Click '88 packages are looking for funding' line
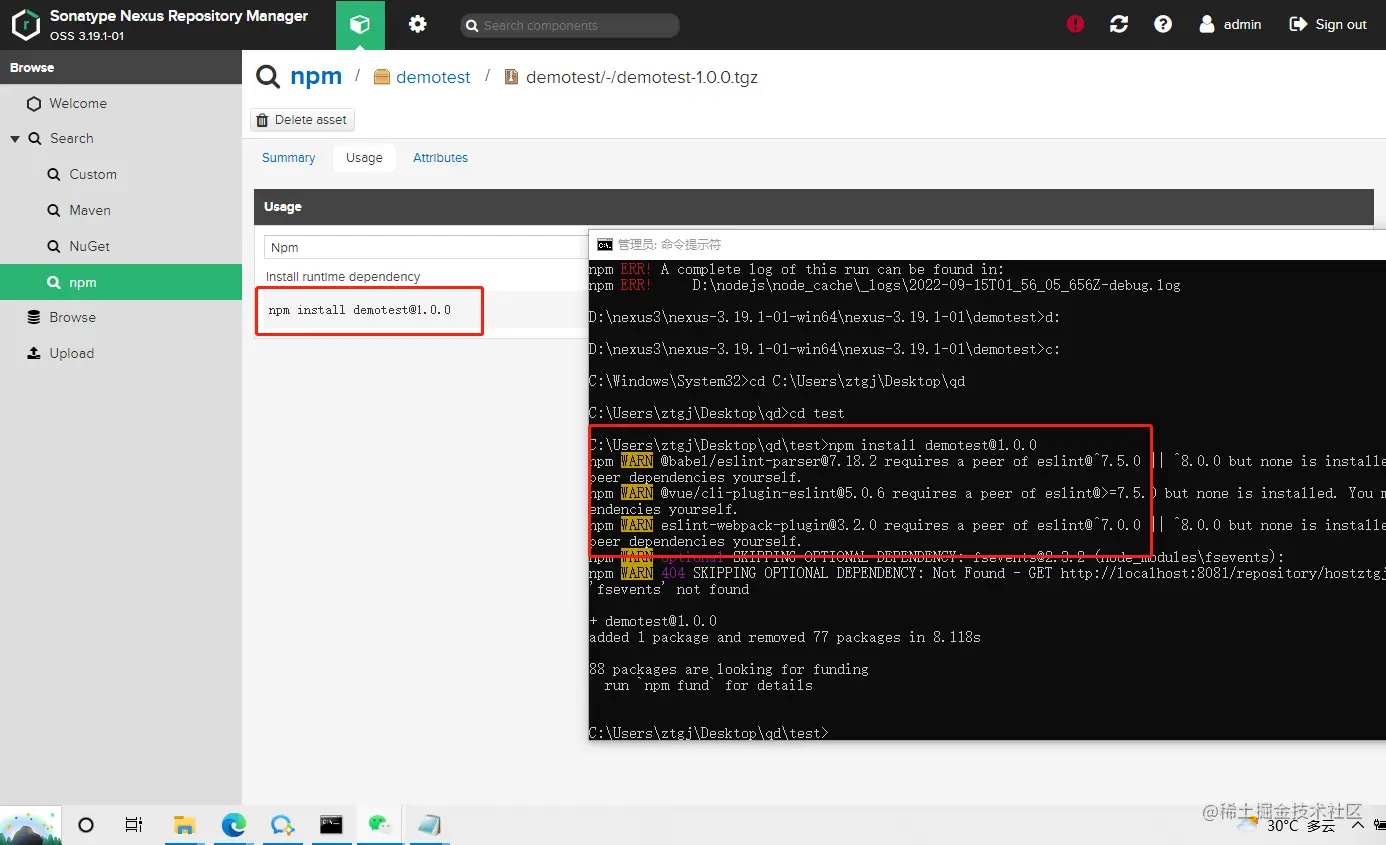The width and height of the screenshot is (1386, 845). pyautogui.click(x=729, y=669)
